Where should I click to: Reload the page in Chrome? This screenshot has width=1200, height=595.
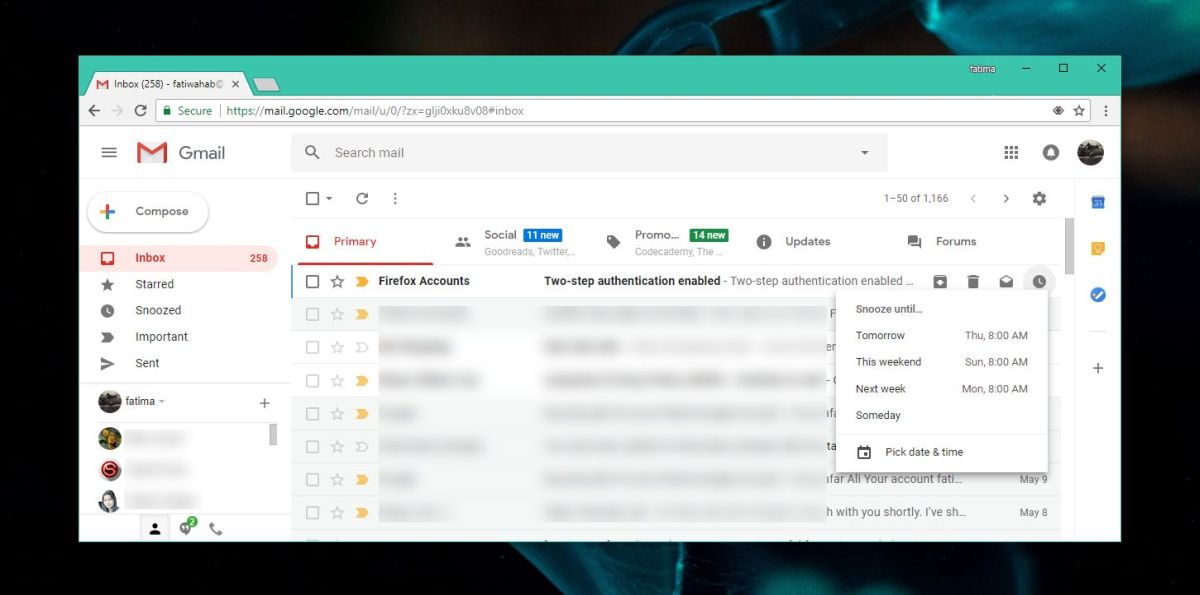140,111
